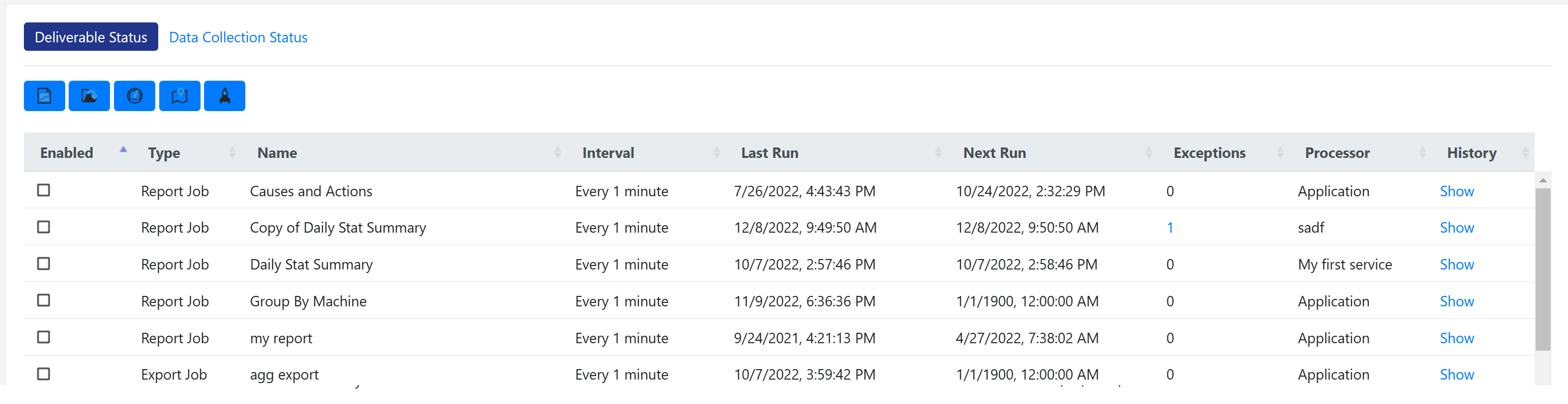The image size is (1568, 404).
Task: Select the Deliverable Status tab
Action: (x=90, y=36)
